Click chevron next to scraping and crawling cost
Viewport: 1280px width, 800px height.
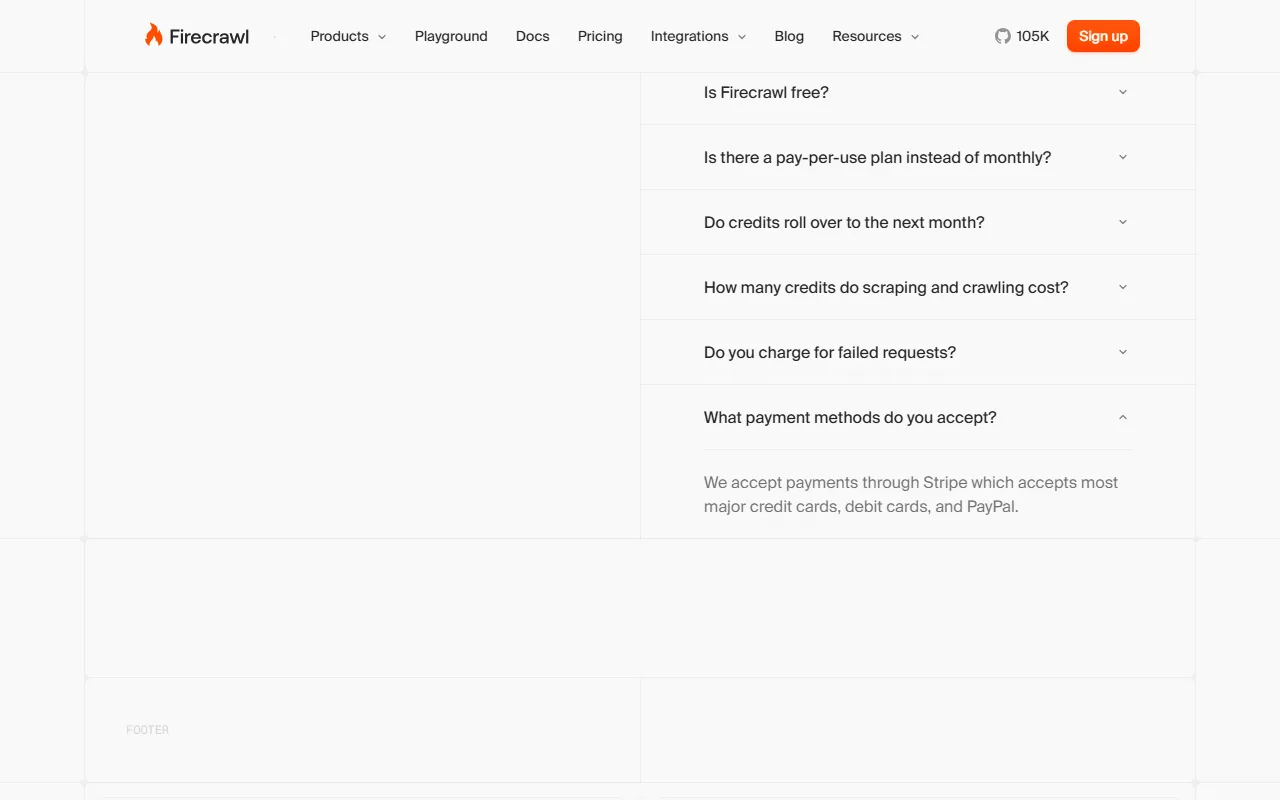point(1122,287)
